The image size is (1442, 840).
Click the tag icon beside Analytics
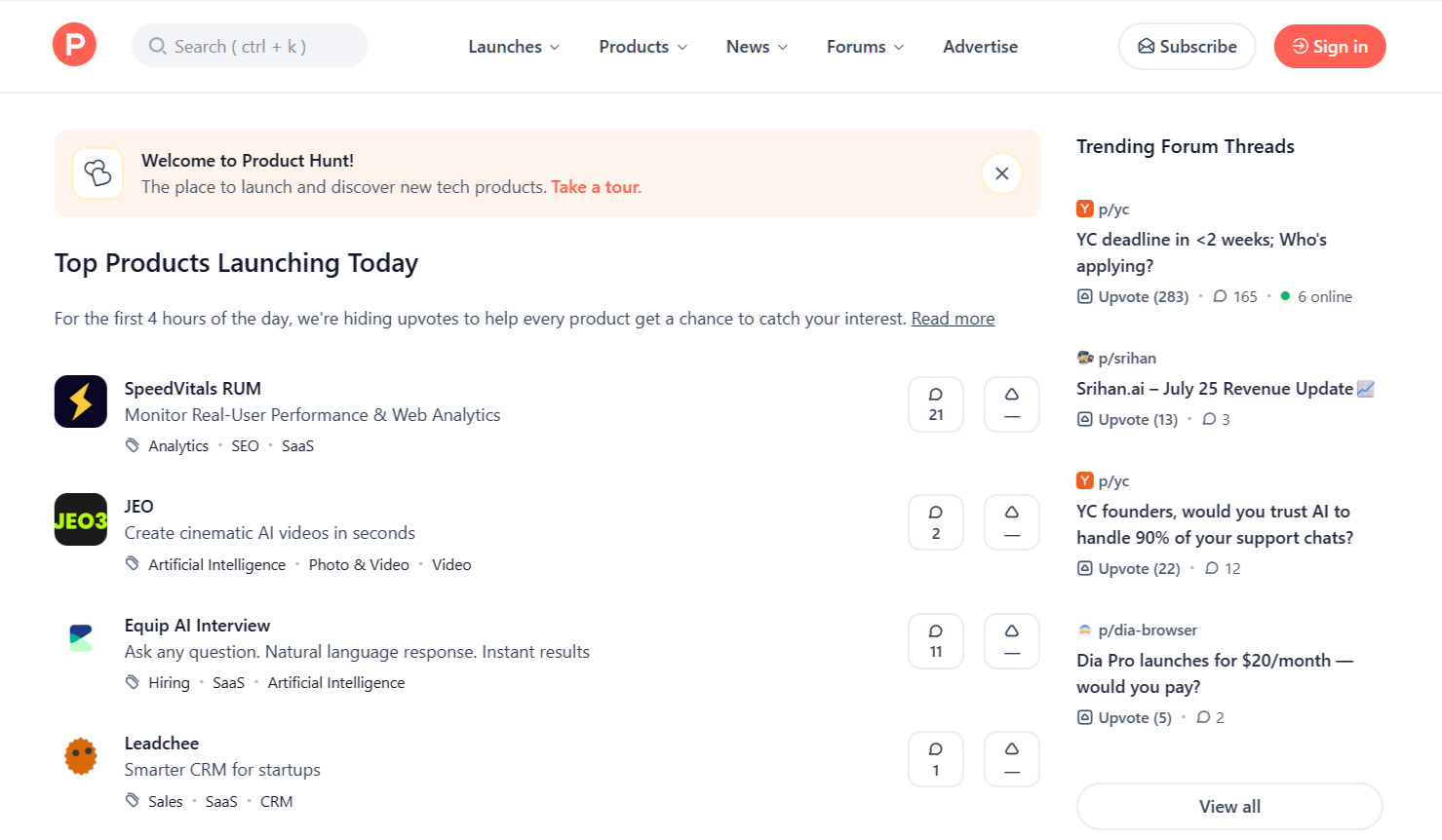(133, 445)
